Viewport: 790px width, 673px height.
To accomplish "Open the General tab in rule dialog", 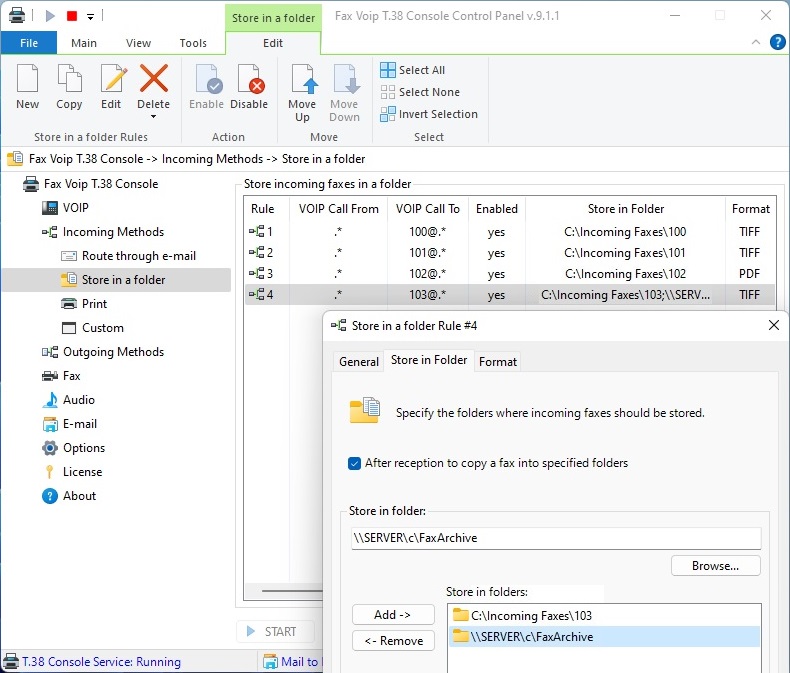I will point(359,362).
